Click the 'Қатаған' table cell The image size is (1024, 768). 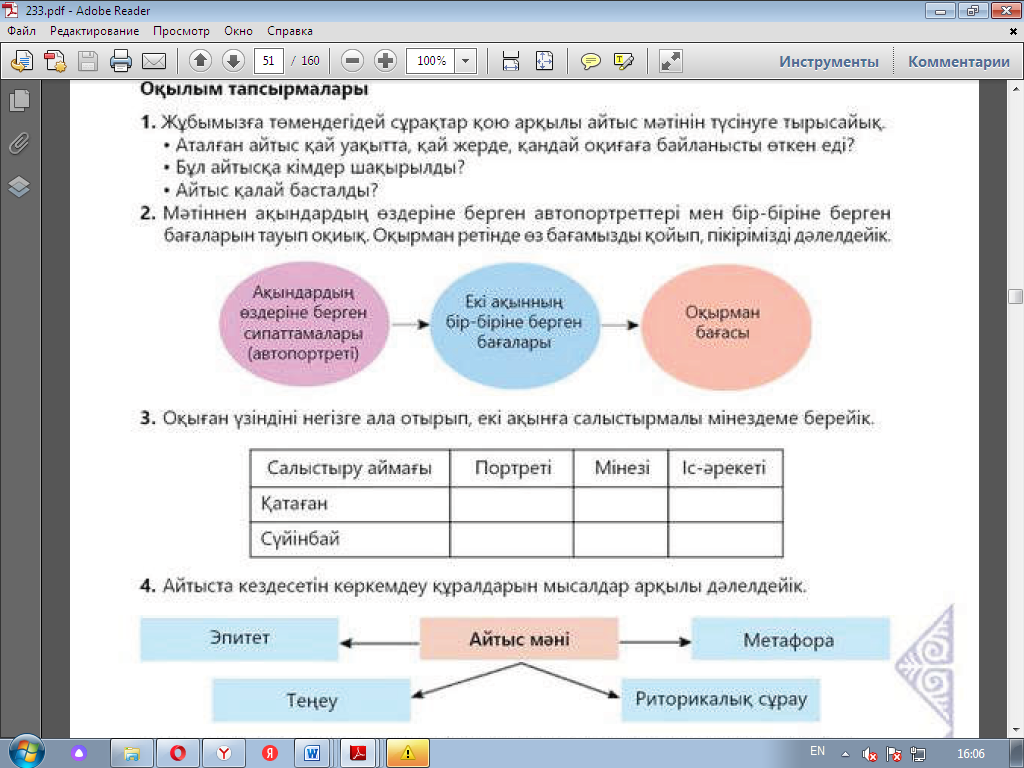click(x=349, y=504)
